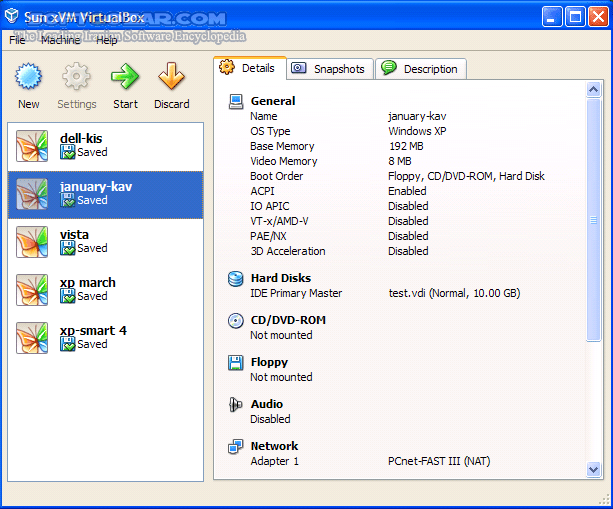Screen dimensions: 613x509
Task: Click the VT-x/AMD-V label
Action: tap(279, 221)
